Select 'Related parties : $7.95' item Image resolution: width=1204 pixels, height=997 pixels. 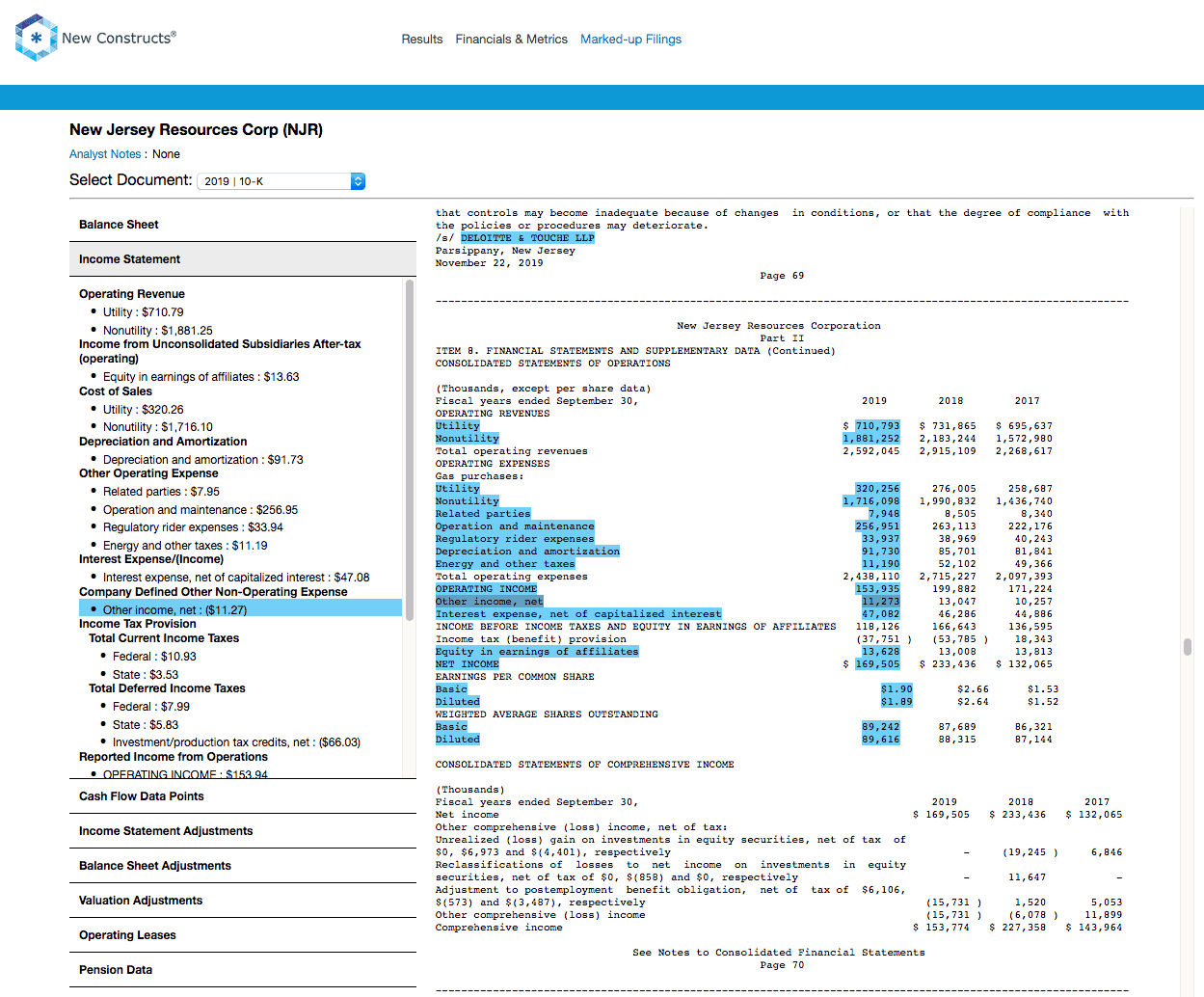[x=161, y=492]
